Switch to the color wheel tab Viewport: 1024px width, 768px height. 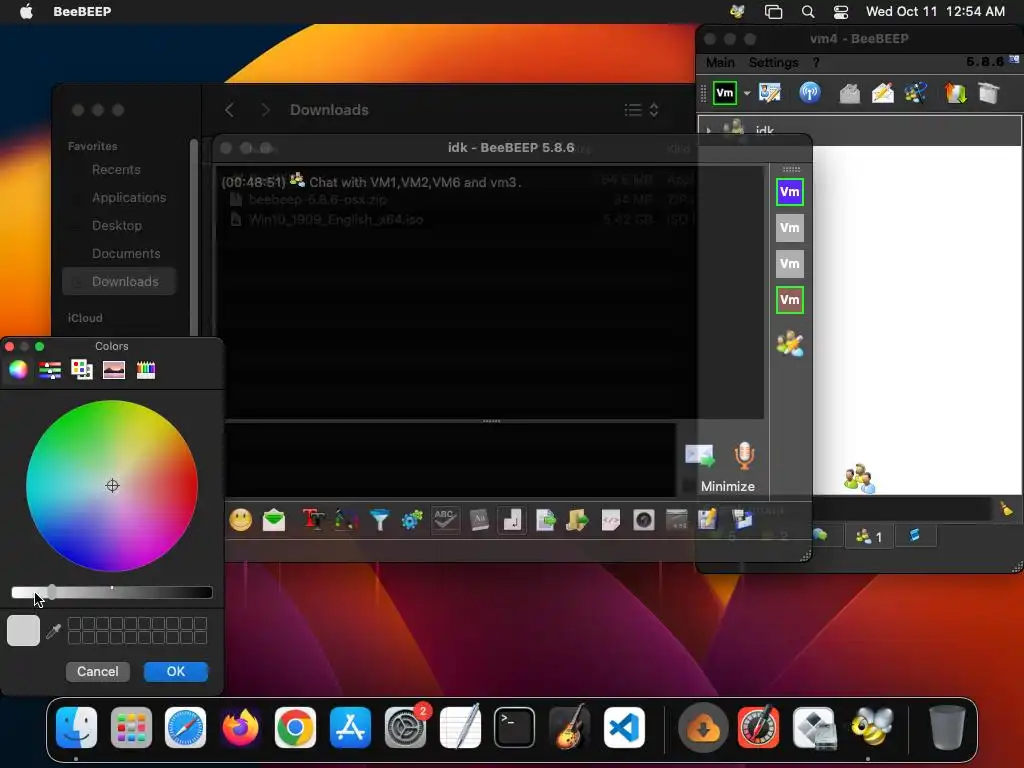pyautogui.click(x=18, y=370)
